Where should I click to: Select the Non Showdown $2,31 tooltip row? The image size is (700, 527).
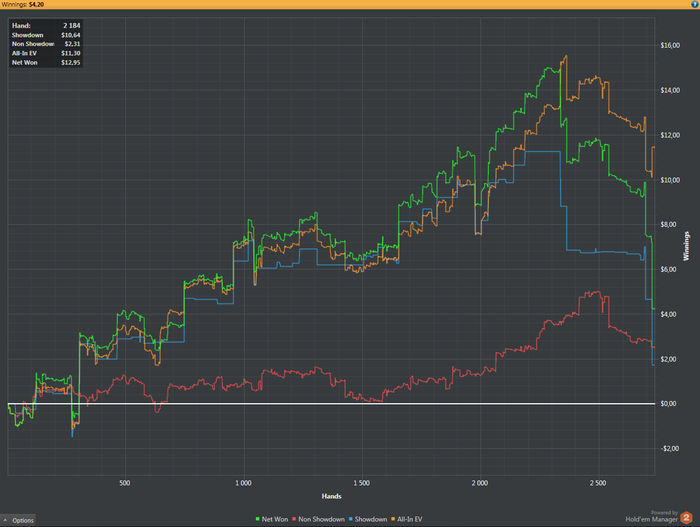[46, 44]
